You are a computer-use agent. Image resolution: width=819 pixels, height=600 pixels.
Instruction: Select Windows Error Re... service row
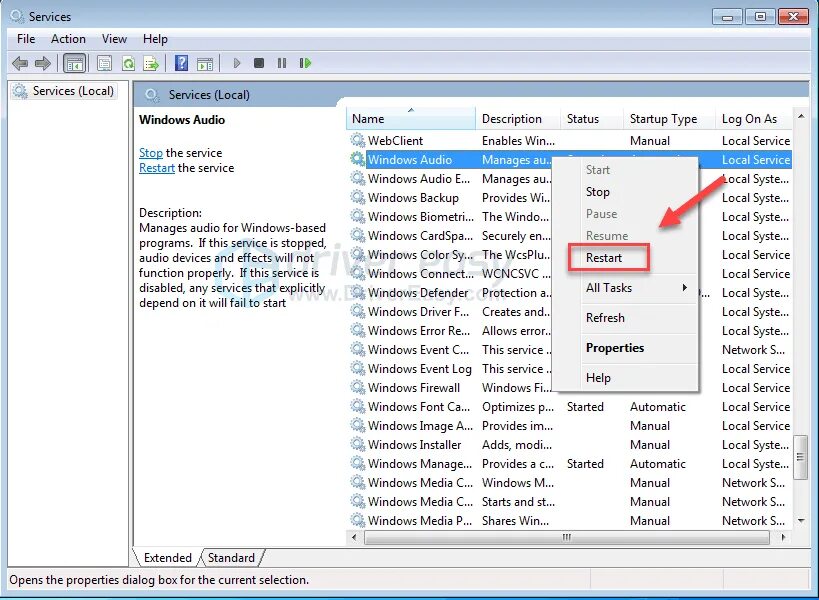point(570,331)
